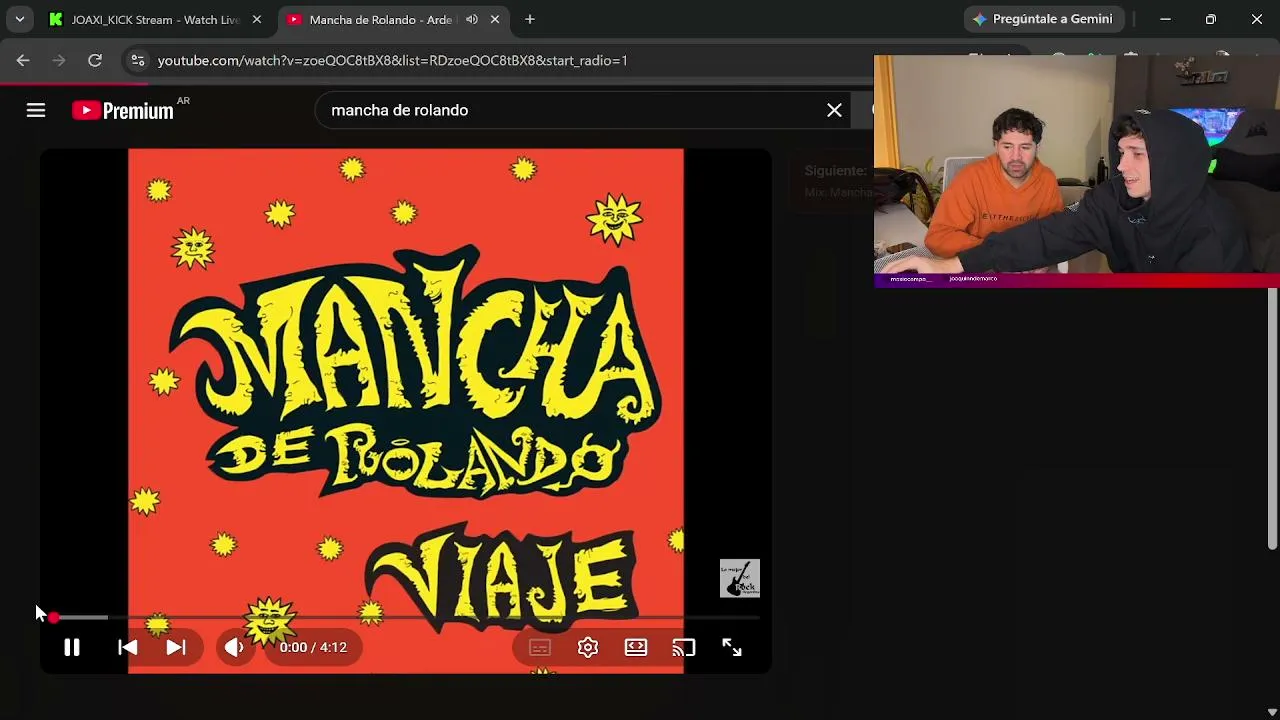Go back to the previous page
Viewport: 1280px width, 720px height.
coord(23,60)
